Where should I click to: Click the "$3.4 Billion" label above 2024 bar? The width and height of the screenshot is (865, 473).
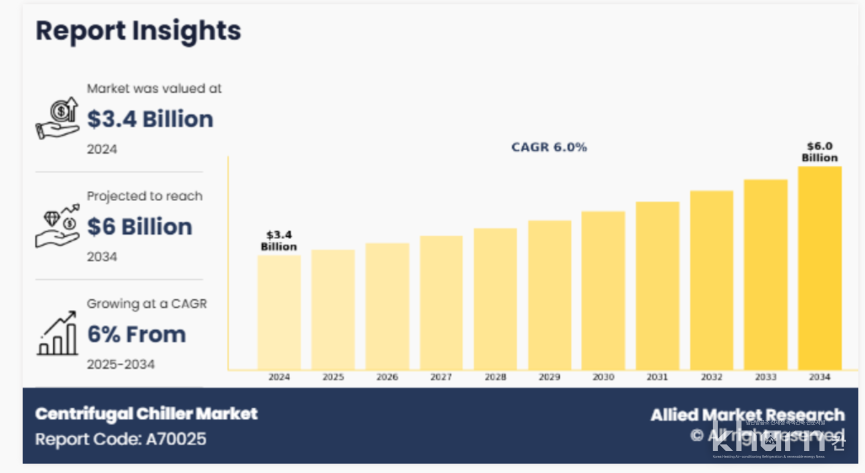click(x=279, y=240)
